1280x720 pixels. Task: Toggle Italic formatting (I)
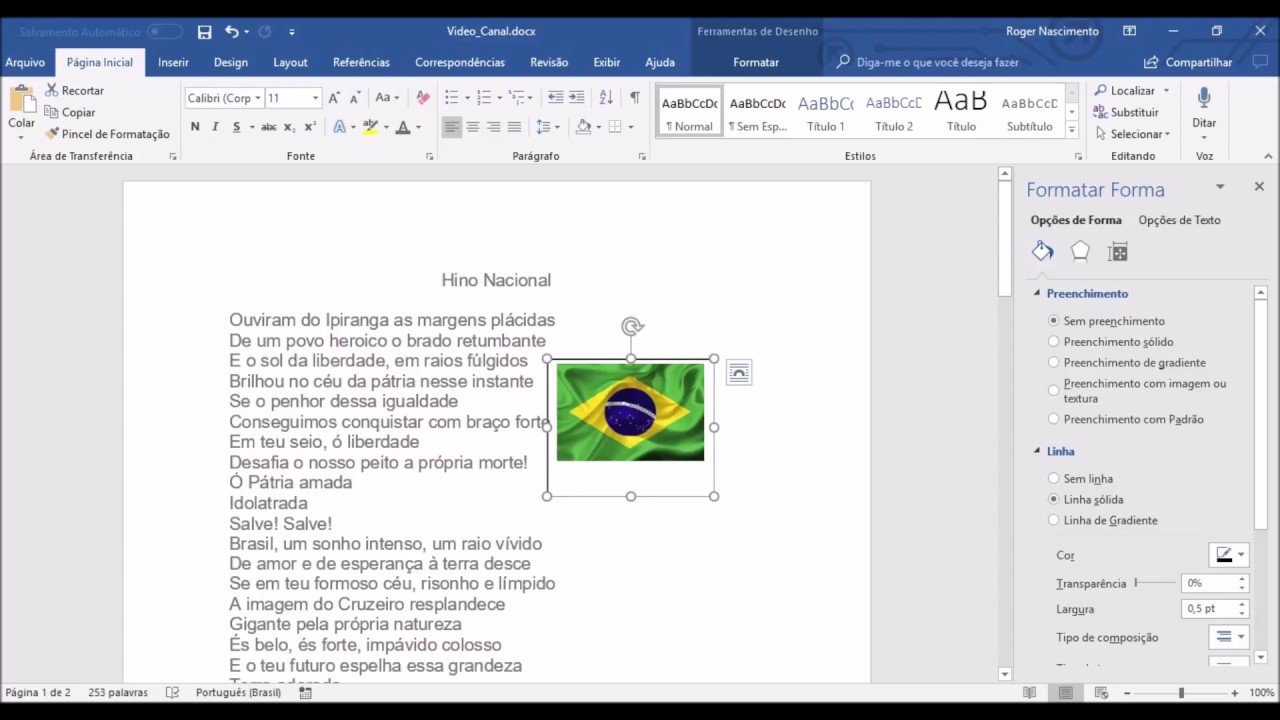point(216,127)
